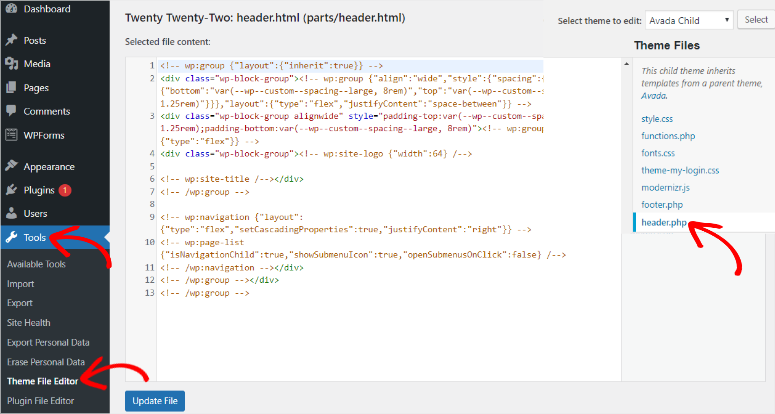
Task: Click the Plugins update badge showing 1
Action: pyautogui.click(x=65, y=190)
